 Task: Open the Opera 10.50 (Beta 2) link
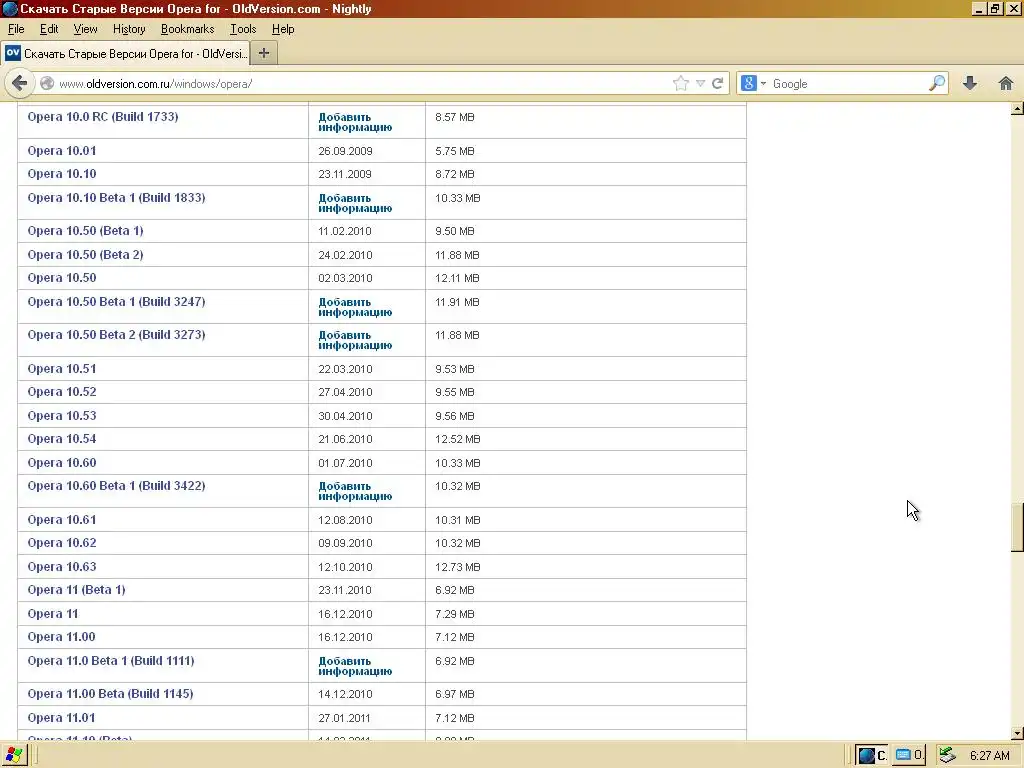tap(85, 255)
